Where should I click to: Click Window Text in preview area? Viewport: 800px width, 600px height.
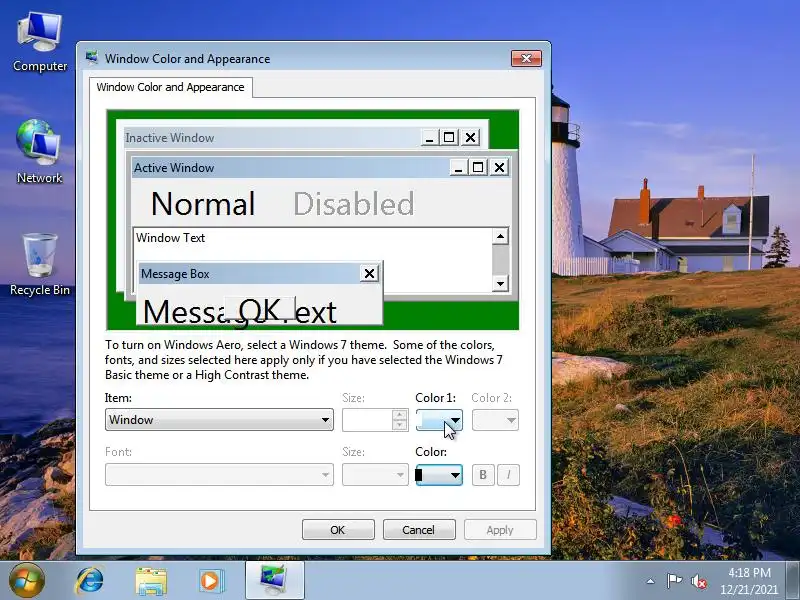point(170,238)
